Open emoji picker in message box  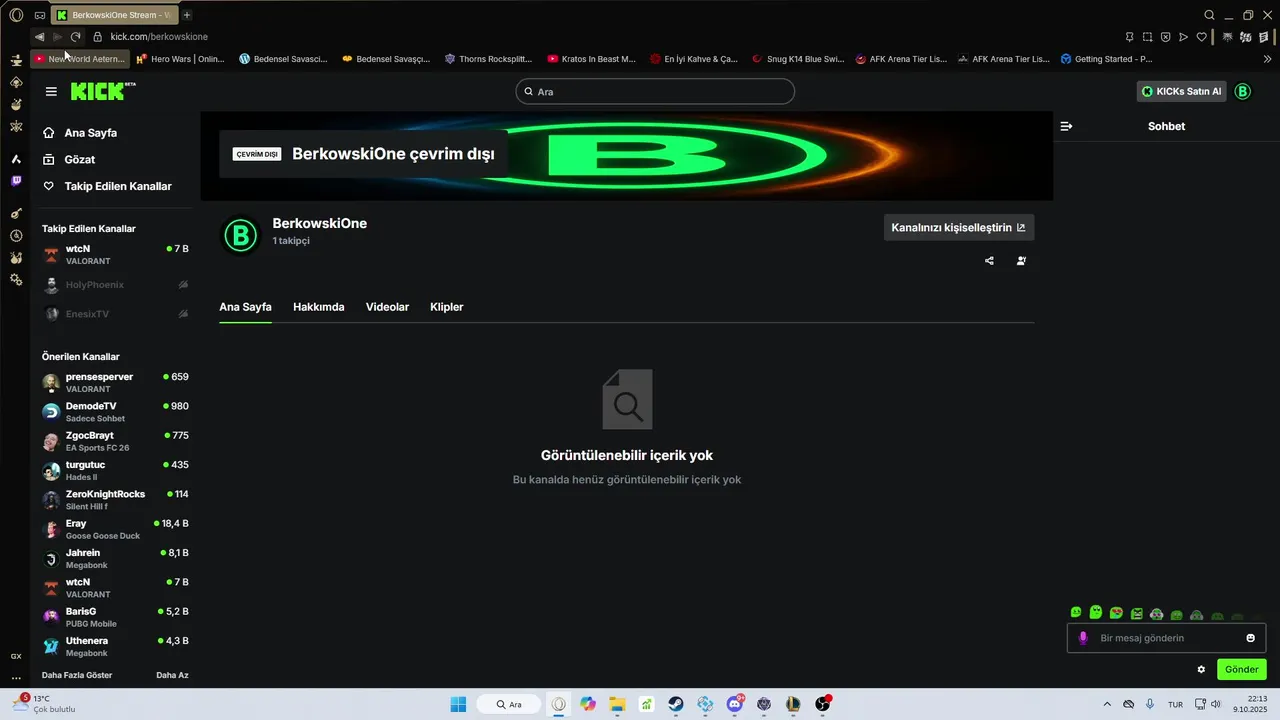tap(1250, 638)
